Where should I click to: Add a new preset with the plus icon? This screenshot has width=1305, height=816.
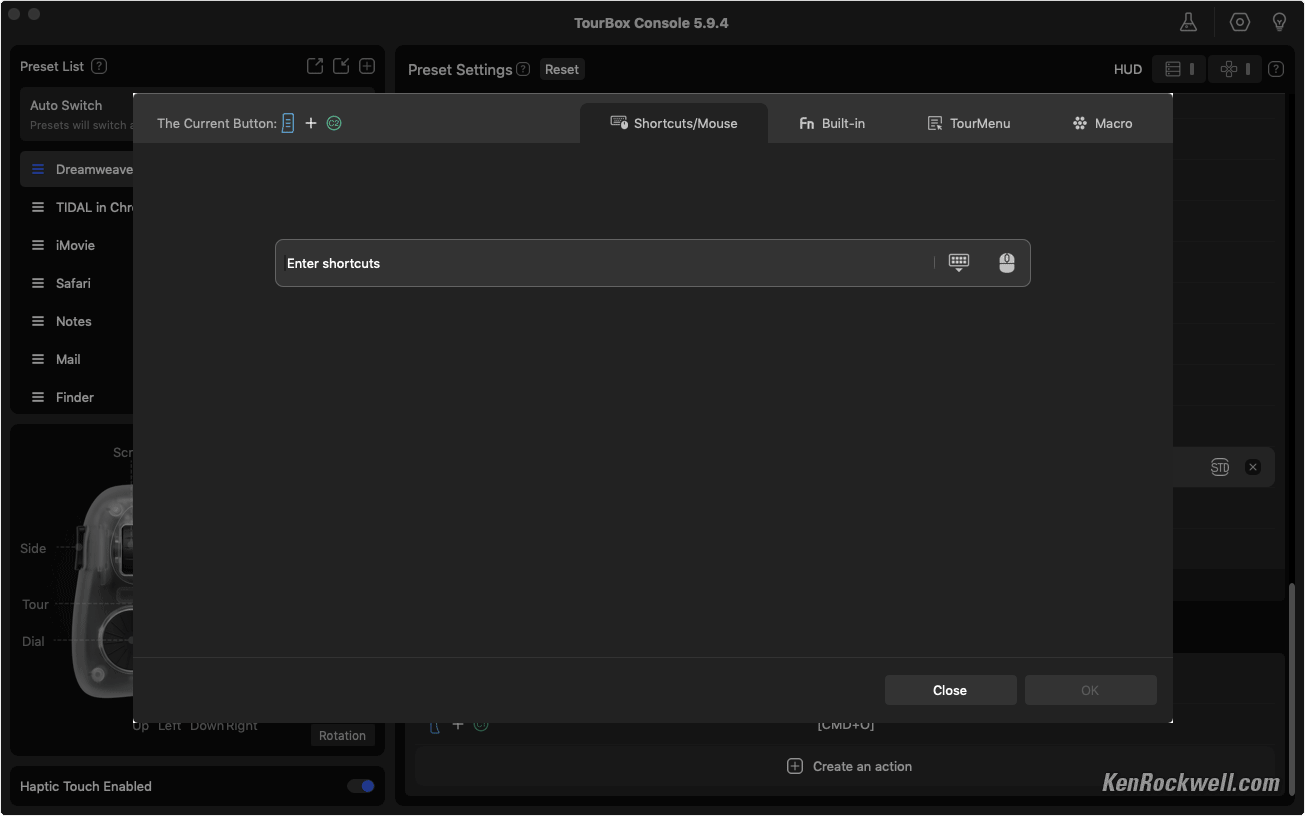coord(367,66)
